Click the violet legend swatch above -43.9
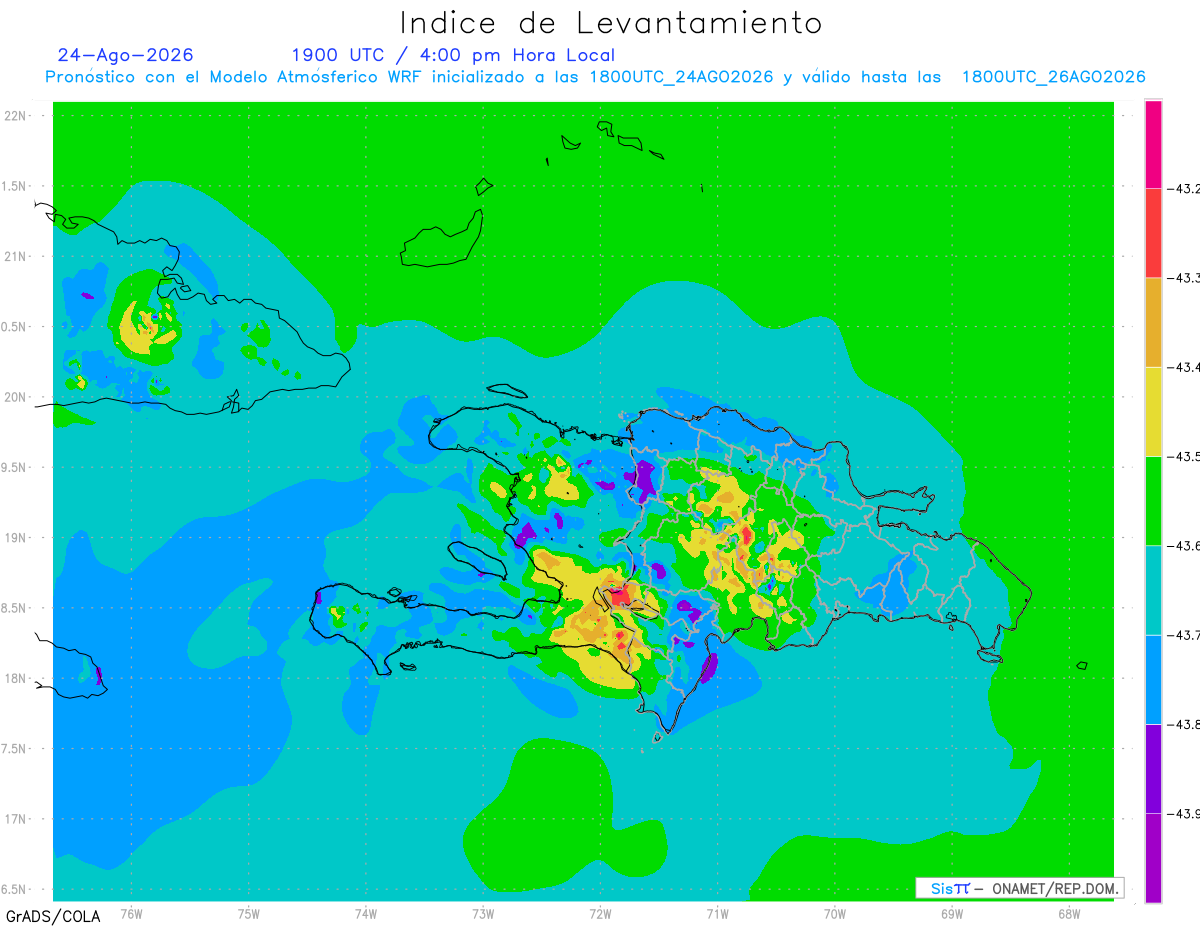 pyautogui.click(x=1153, y=768)
